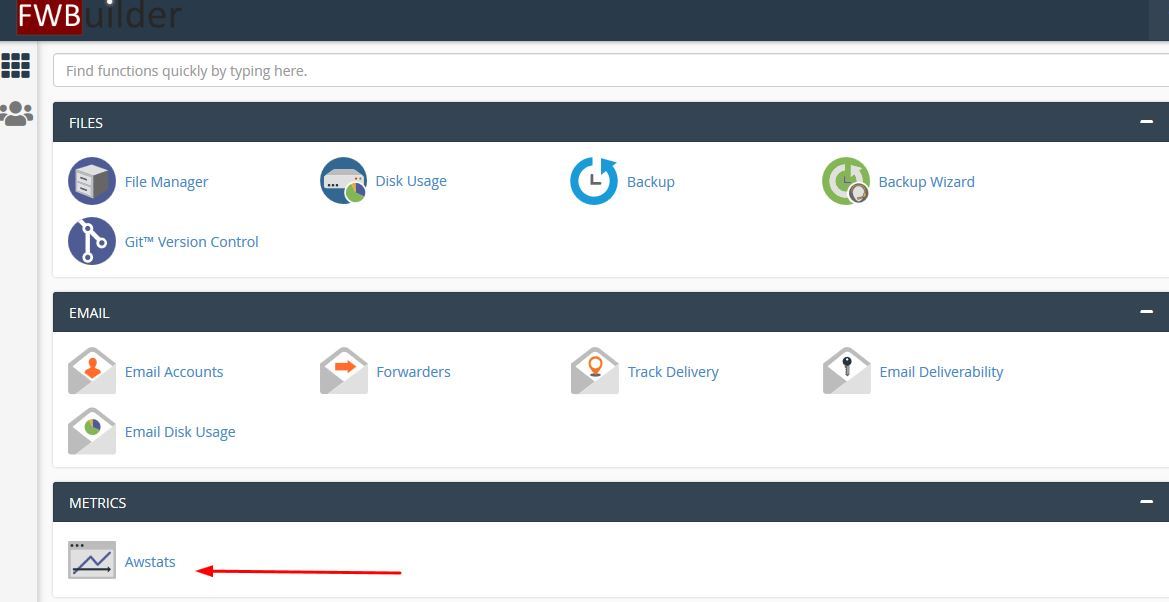This screenshot has height=602, width=1169.
Task: Open the Forwarders envelope icon
Action: [x=343, y=372]
